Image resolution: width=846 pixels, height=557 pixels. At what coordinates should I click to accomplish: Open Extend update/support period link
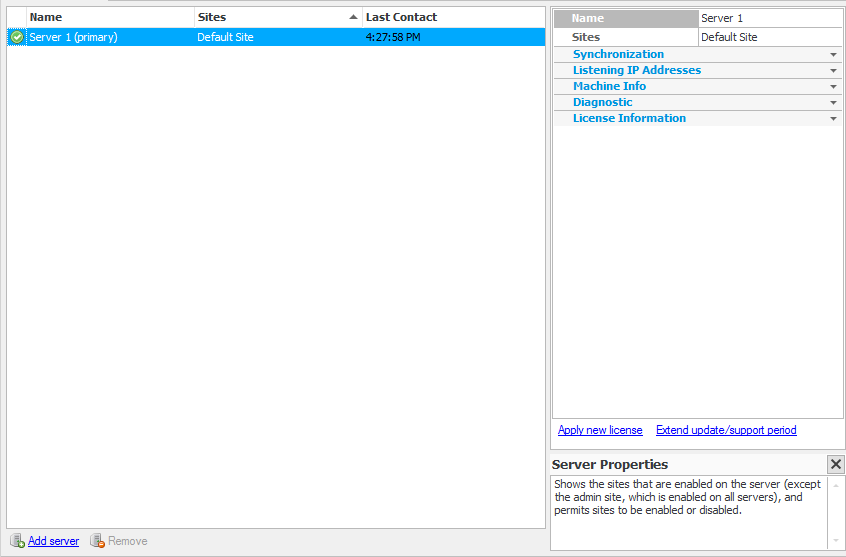(x=726, y=430)
